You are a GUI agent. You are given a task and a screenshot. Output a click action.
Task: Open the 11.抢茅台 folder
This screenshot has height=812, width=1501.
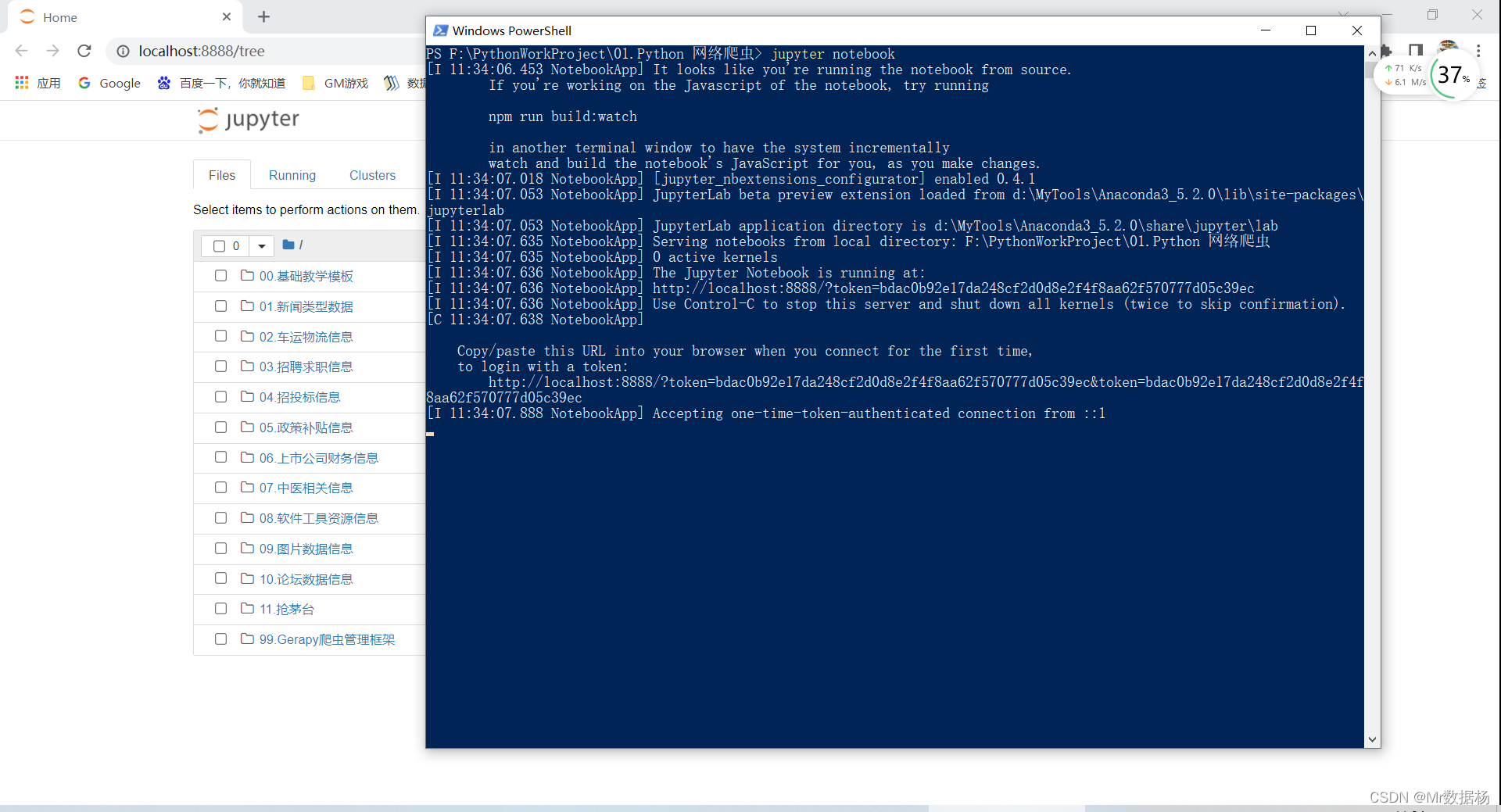(x=287, y=610)
